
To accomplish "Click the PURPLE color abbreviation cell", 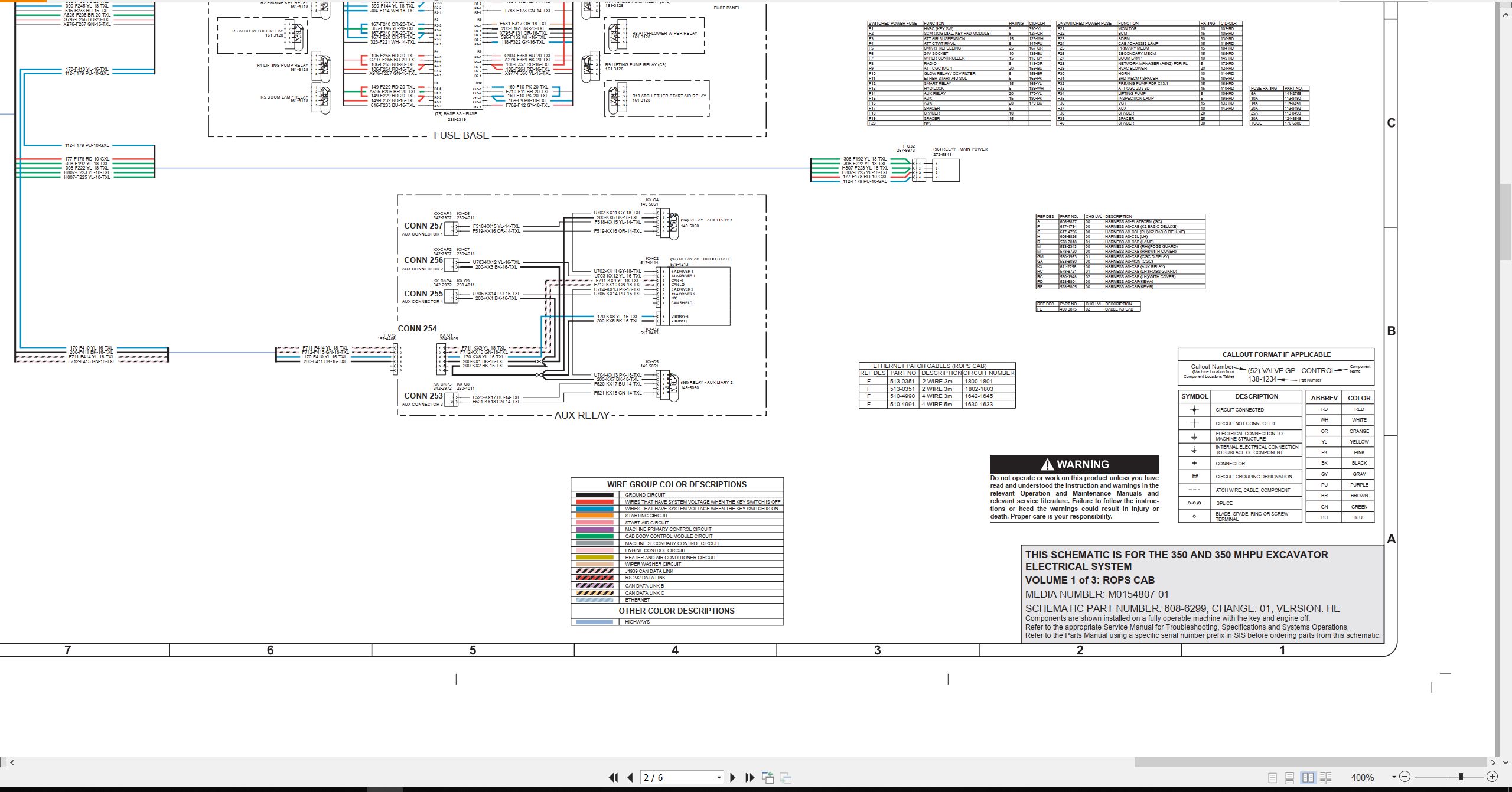I will pyautogui.click(x=1359, y=485).
